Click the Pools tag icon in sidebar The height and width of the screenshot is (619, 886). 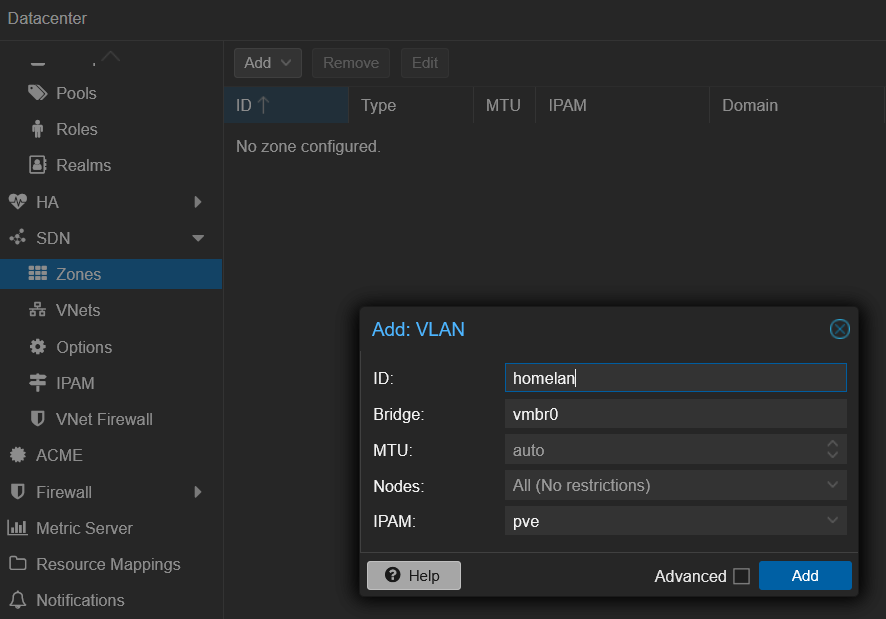click(x=38, y=93)
